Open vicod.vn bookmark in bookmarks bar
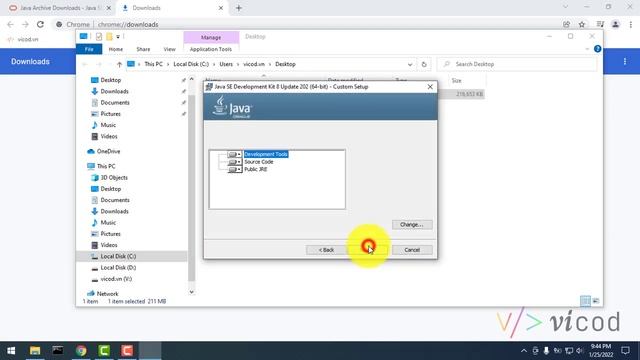Image resolution: width=640 pixels, height=360 pixels. [23, 40]
